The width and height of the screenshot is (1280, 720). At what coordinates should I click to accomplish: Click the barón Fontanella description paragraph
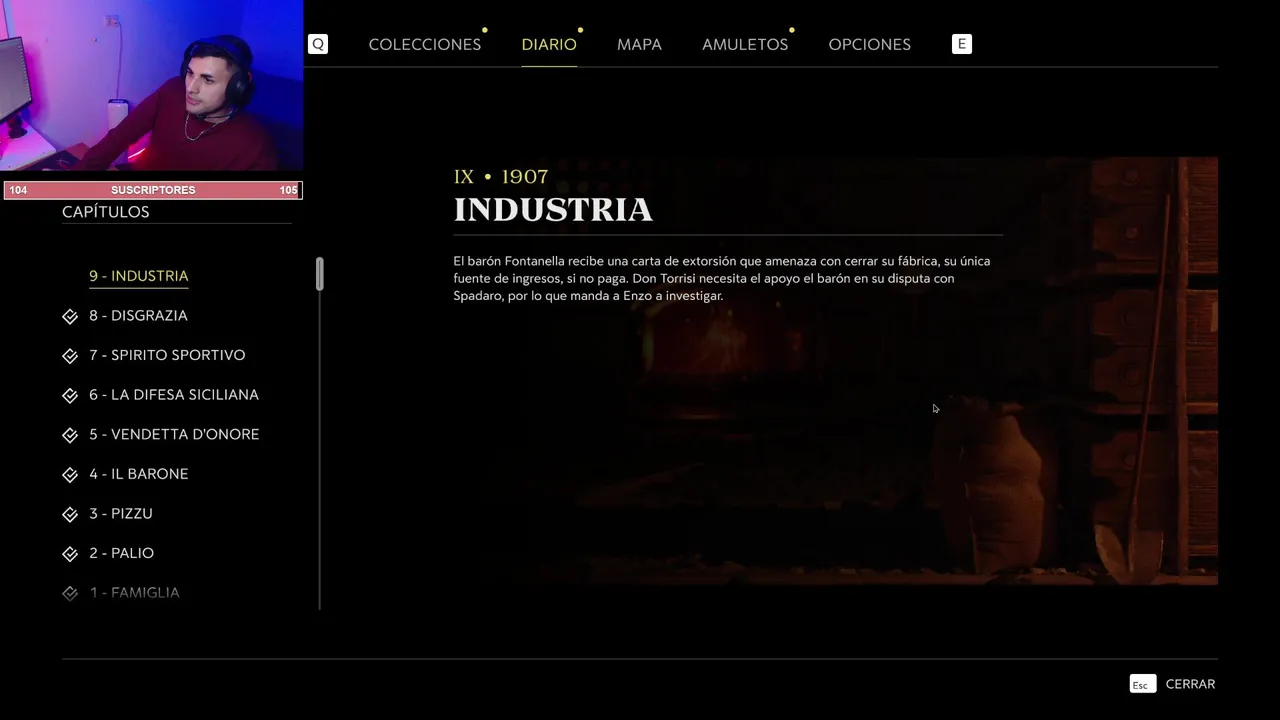pyautogui.click(x=722, y=278)
